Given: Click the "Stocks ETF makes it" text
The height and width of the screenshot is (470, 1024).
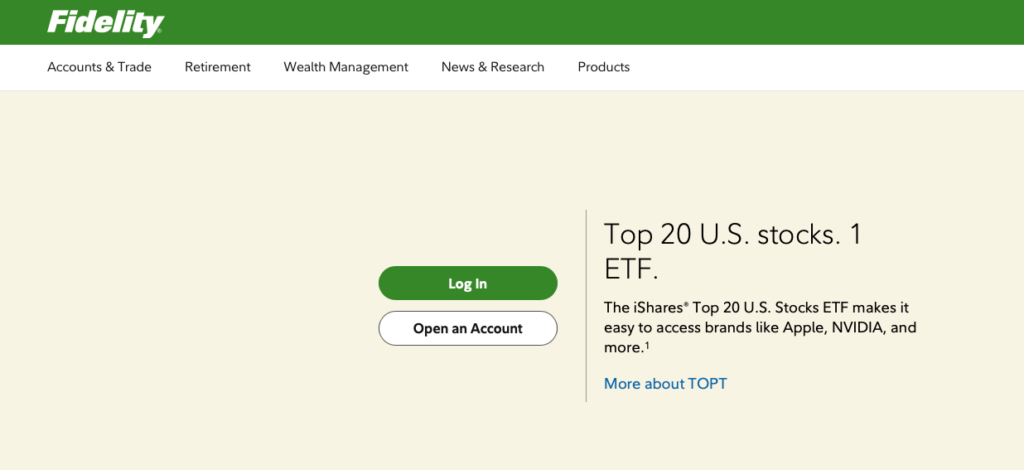Looking at the screenshot, I should tap(840, 308).
